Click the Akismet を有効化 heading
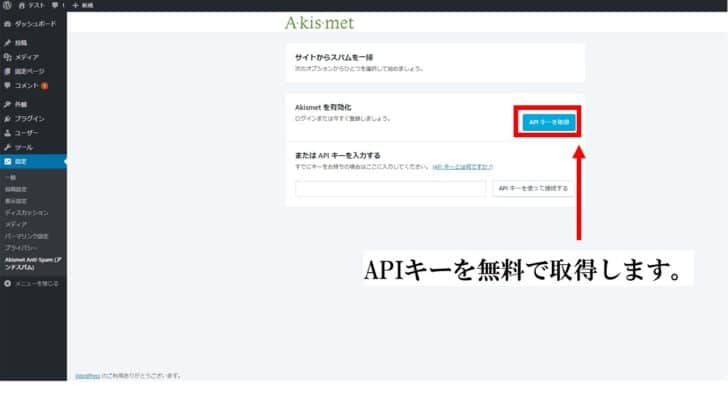The height and width of the screenshot is (410, 728). (x=323, y=107)
